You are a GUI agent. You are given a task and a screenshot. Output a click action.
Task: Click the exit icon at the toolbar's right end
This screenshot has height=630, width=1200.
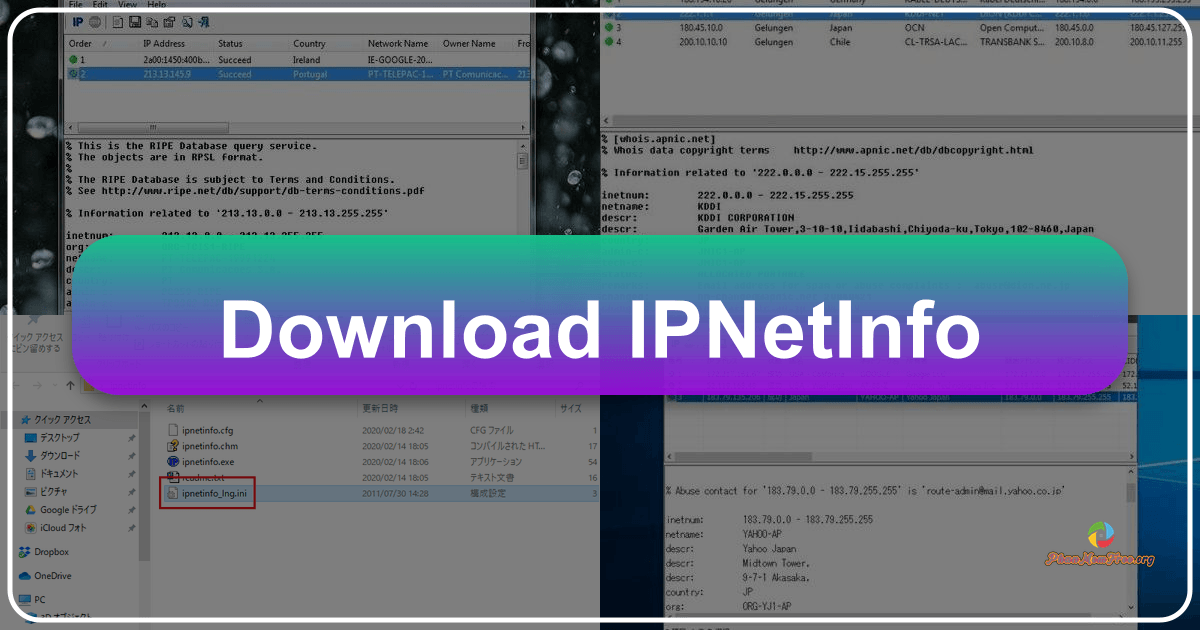pyautogui.click(x=205, y=21)
